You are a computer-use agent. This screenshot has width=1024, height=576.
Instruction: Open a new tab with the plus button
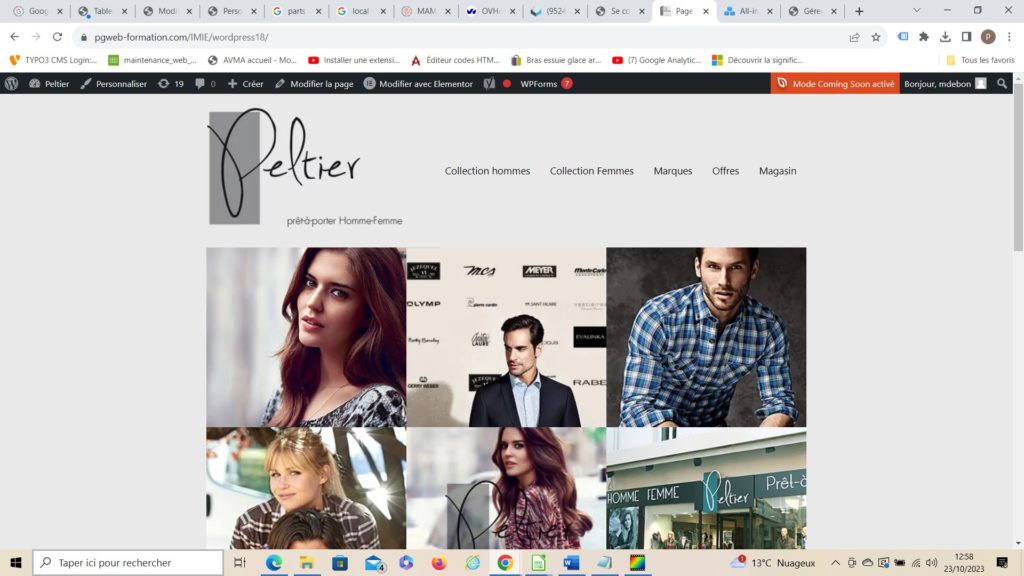pyautogui.click(x=859, y=11)
